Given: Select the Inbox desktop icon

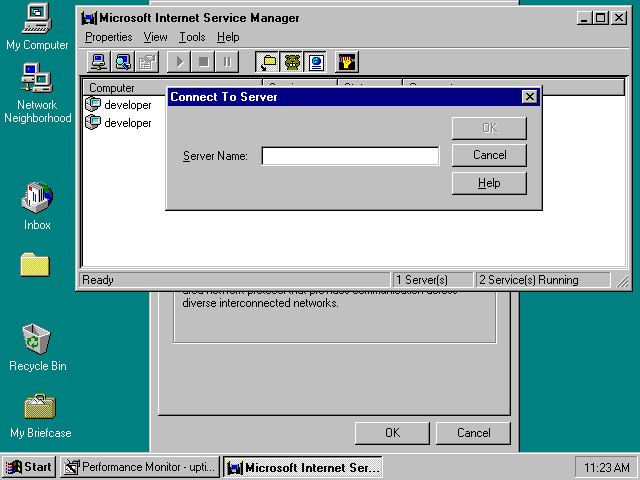Looking at the screenshot, I should pyautogui.click(x=37, y=207).
